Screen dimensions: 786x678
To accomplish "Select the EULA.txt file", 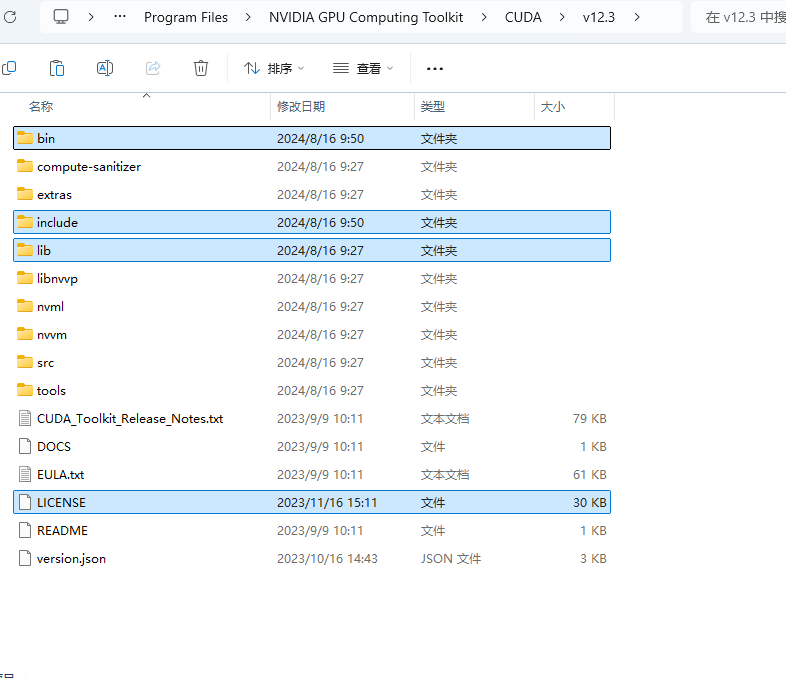I will [60, 475].
